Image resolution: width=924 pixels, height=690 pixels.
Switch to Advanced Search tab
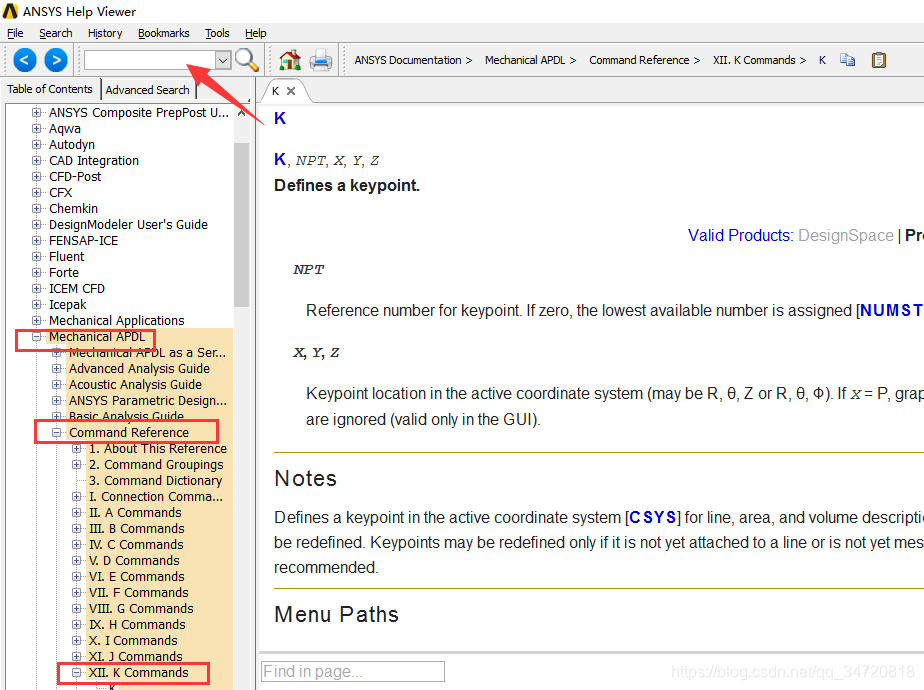click(x=148, y=90)
